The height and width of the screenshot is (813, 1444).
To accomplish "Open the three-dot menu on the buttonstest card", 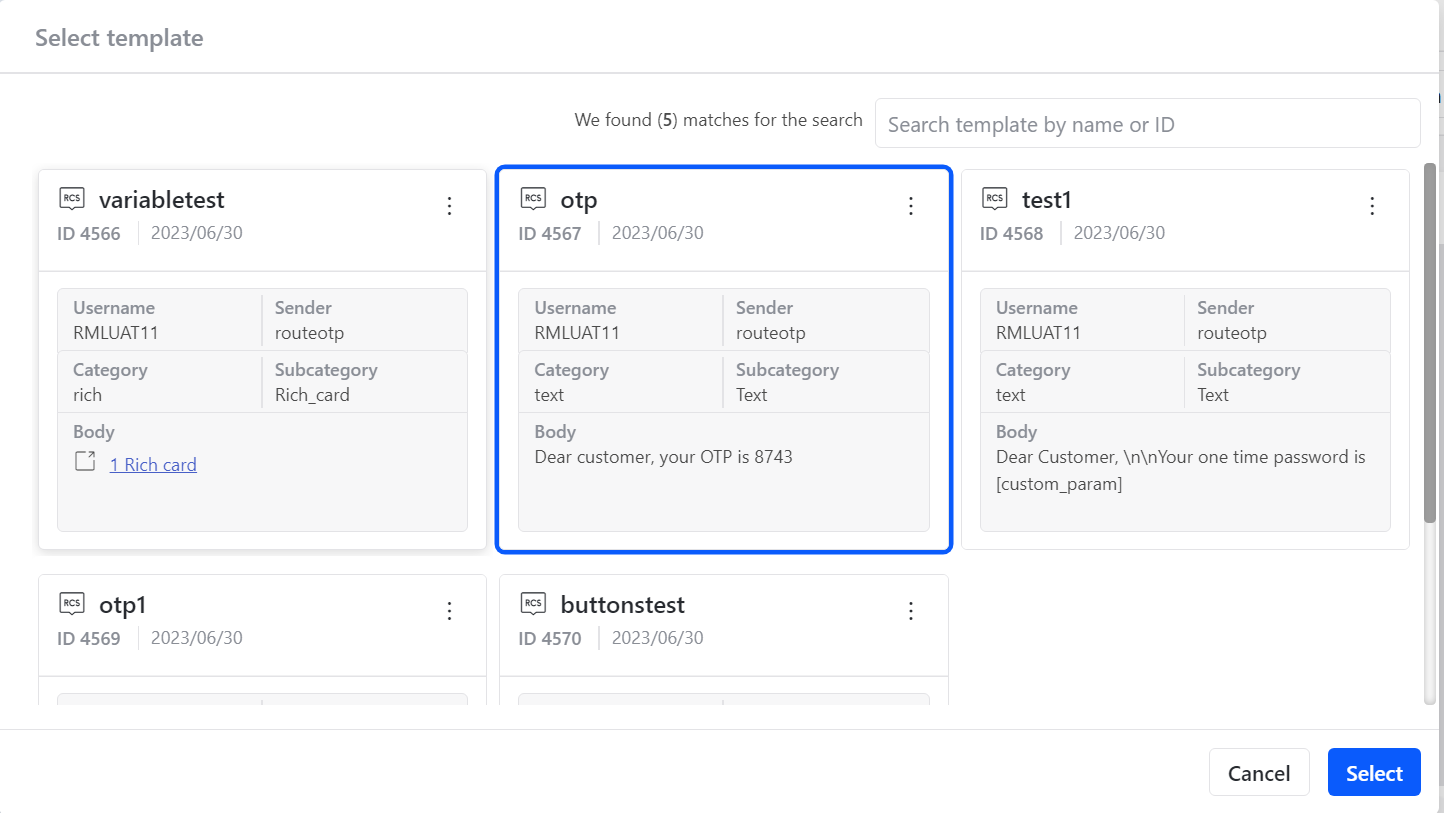I will click(910, 610).
